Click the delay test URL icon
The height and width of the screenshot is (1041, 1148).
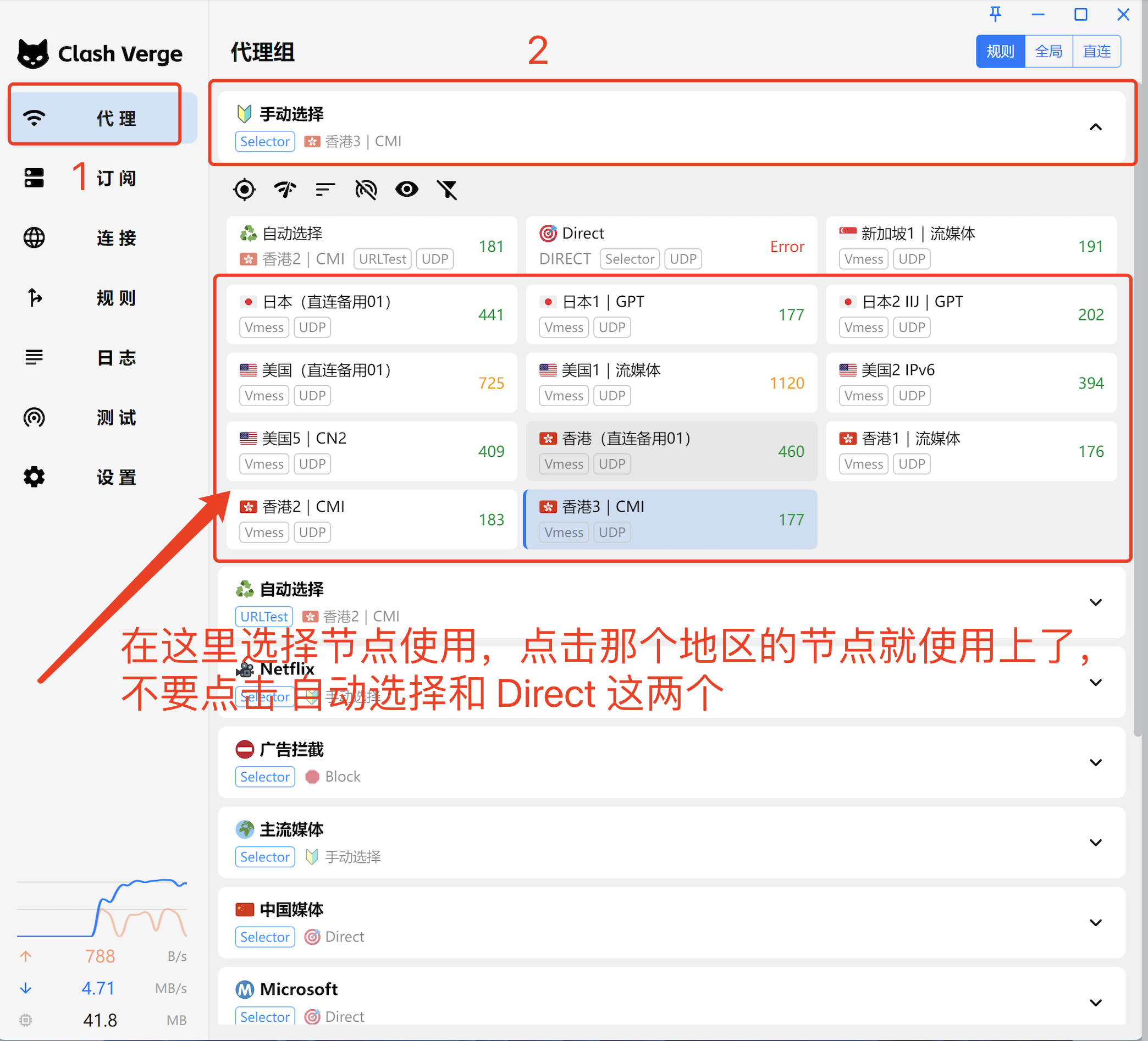[x=366, y=190]
